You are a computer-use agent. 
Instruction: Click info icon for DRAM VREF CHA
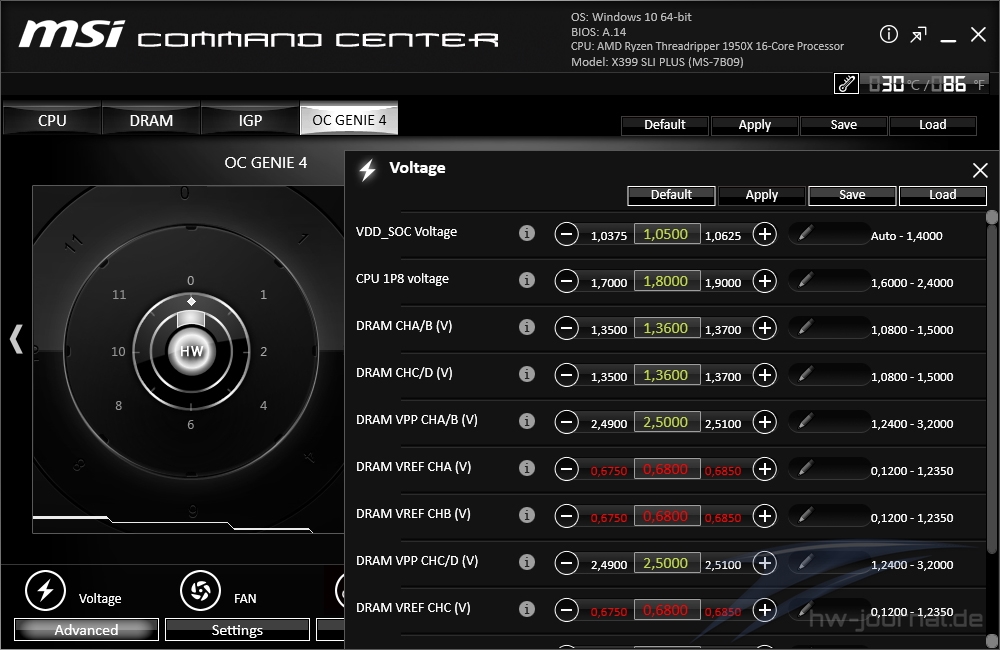pyautogui.click(x=527, y=468)
